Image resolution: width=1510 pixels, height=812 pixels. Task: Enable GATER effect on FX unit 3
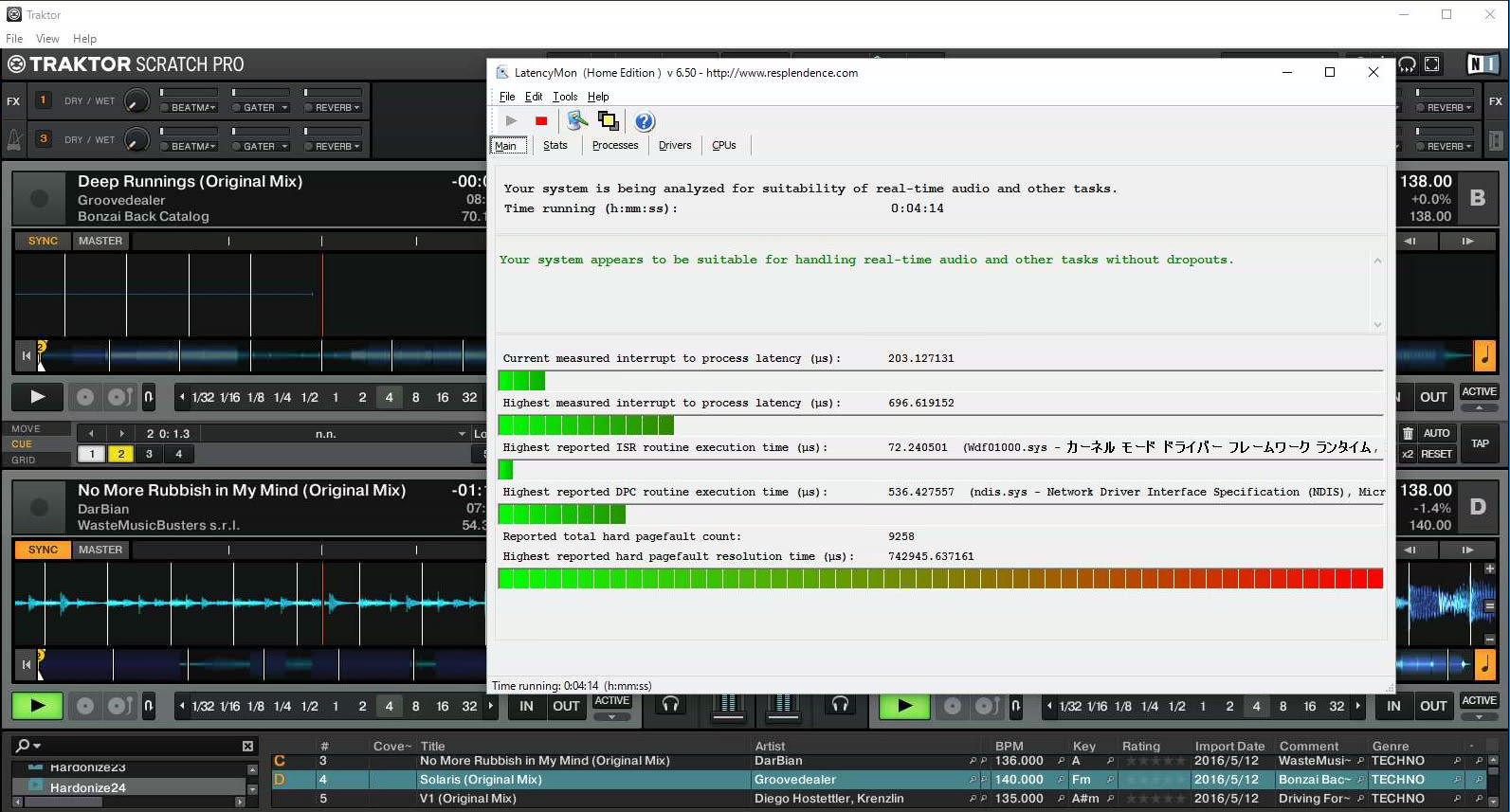point(236,146)
